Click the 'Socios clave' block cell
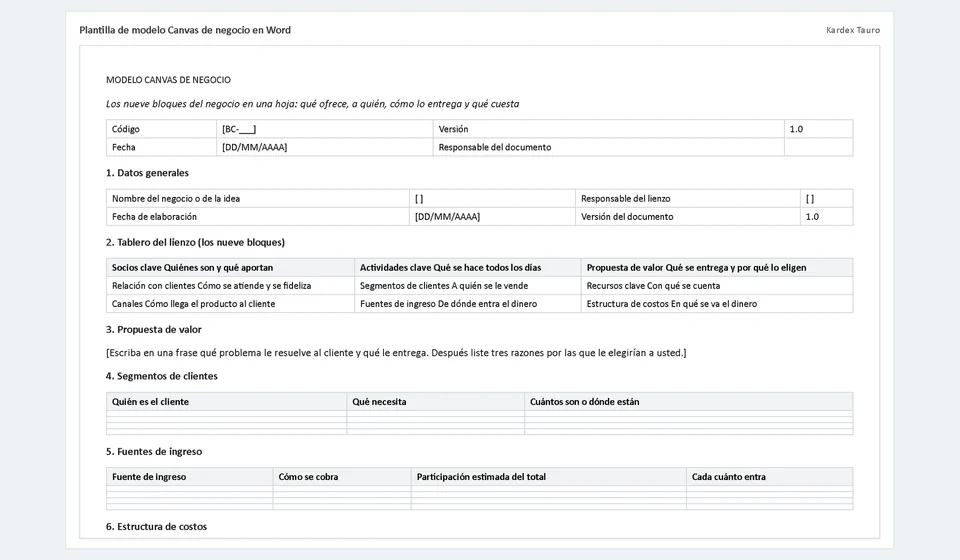Screen dimensions: 960x560 [230, 267]
